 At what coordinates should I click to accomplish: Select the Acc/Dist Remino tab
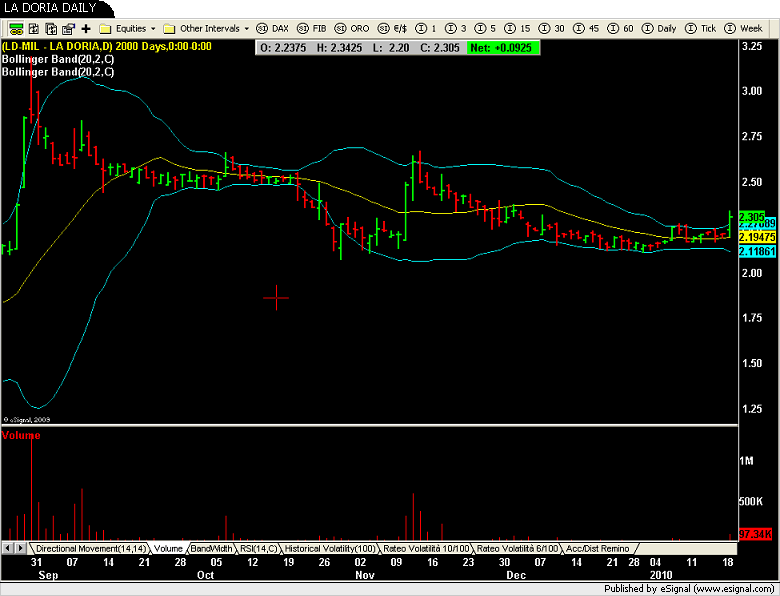click(x=598, y=549)
